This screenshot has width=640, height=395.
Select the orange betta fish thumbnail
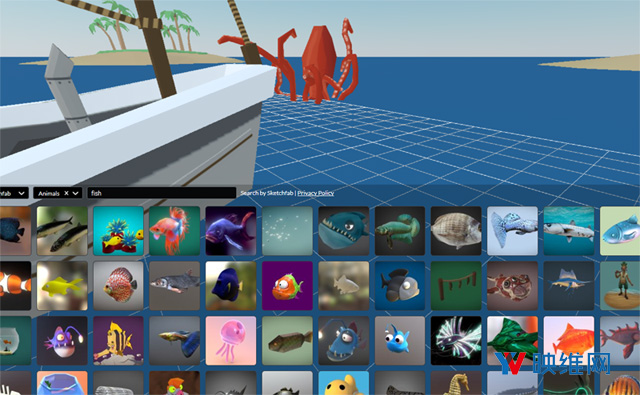click(x=175, y=231)
